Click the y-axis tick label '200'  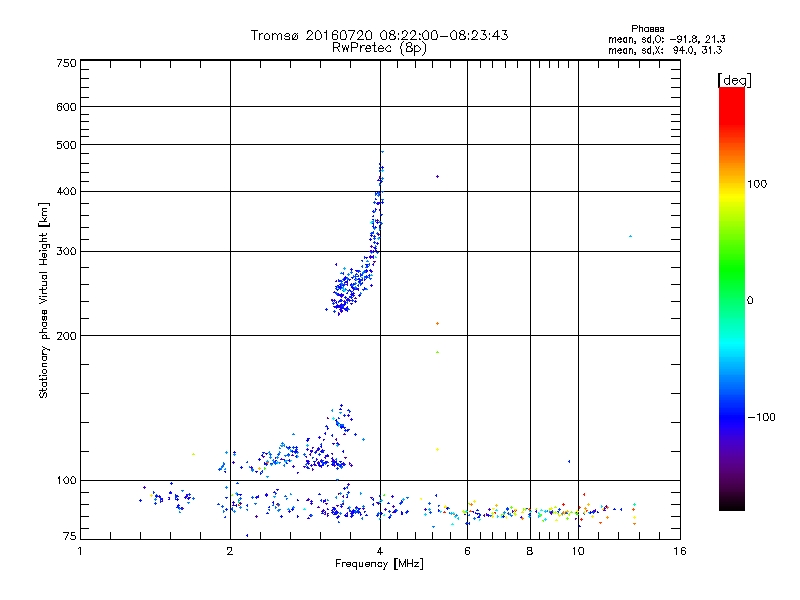(67, 336)
